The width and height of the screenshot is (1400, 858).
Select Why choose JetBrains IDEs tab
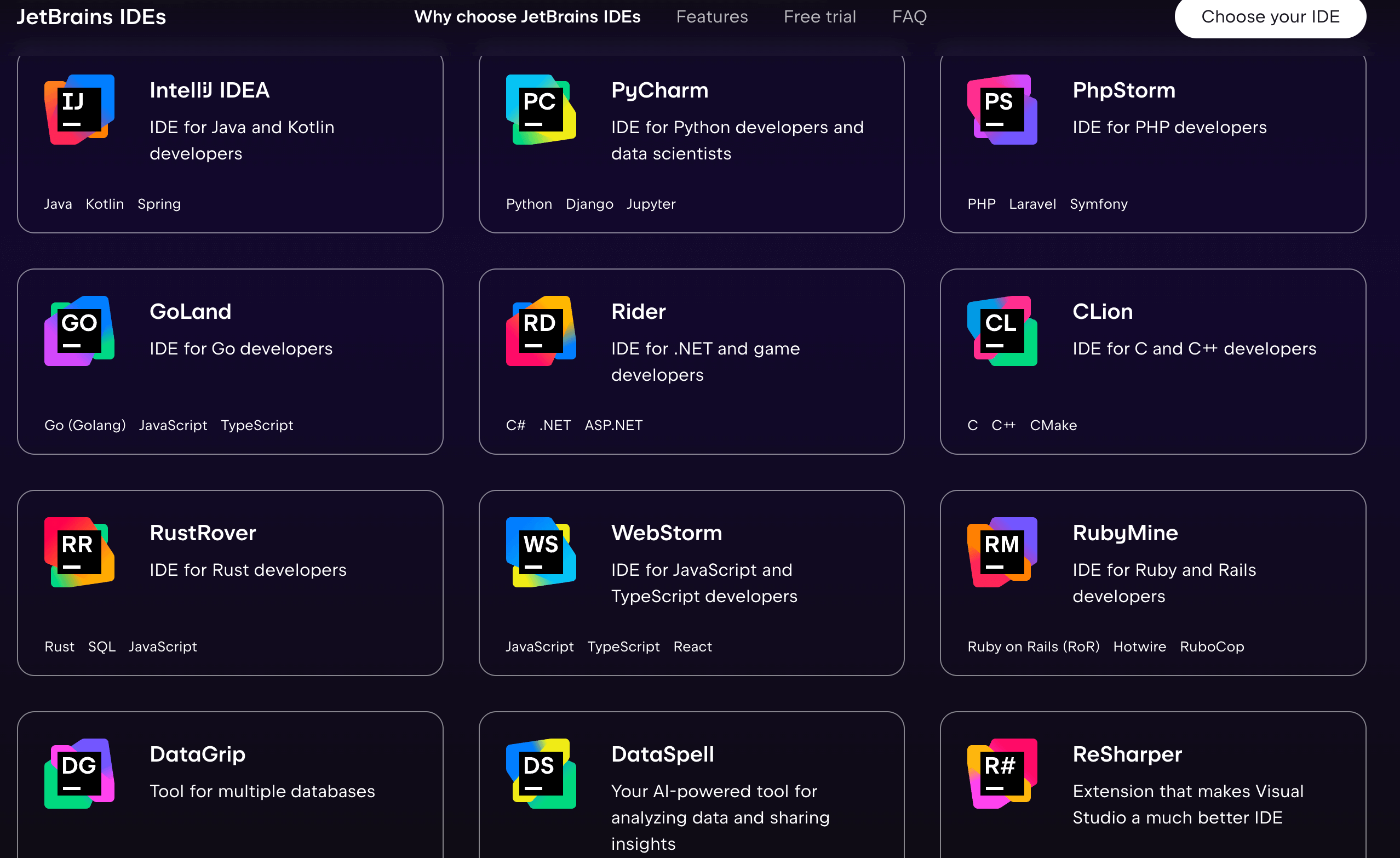[527, 17]
